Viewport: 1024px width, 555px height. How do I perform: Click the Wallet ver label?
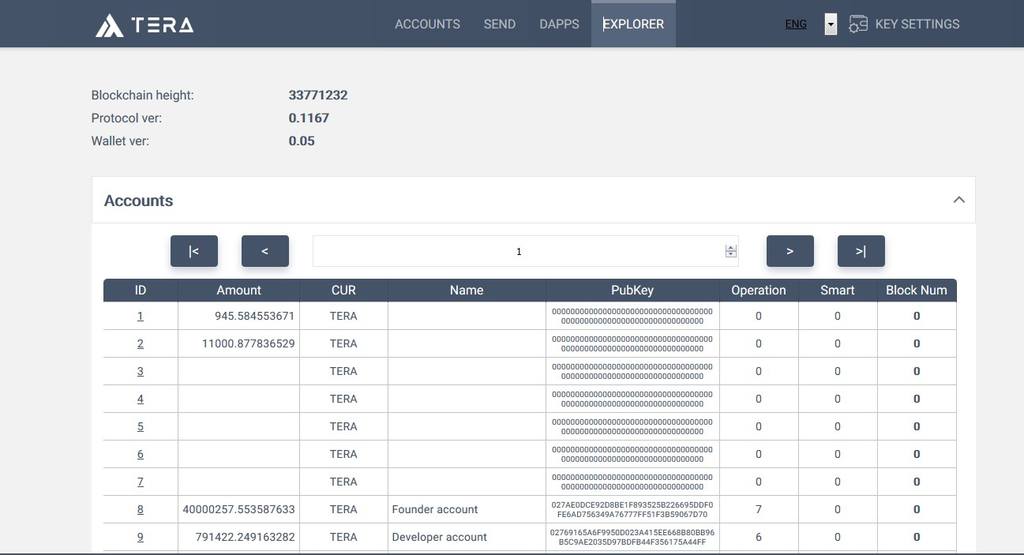click(120, 141)
